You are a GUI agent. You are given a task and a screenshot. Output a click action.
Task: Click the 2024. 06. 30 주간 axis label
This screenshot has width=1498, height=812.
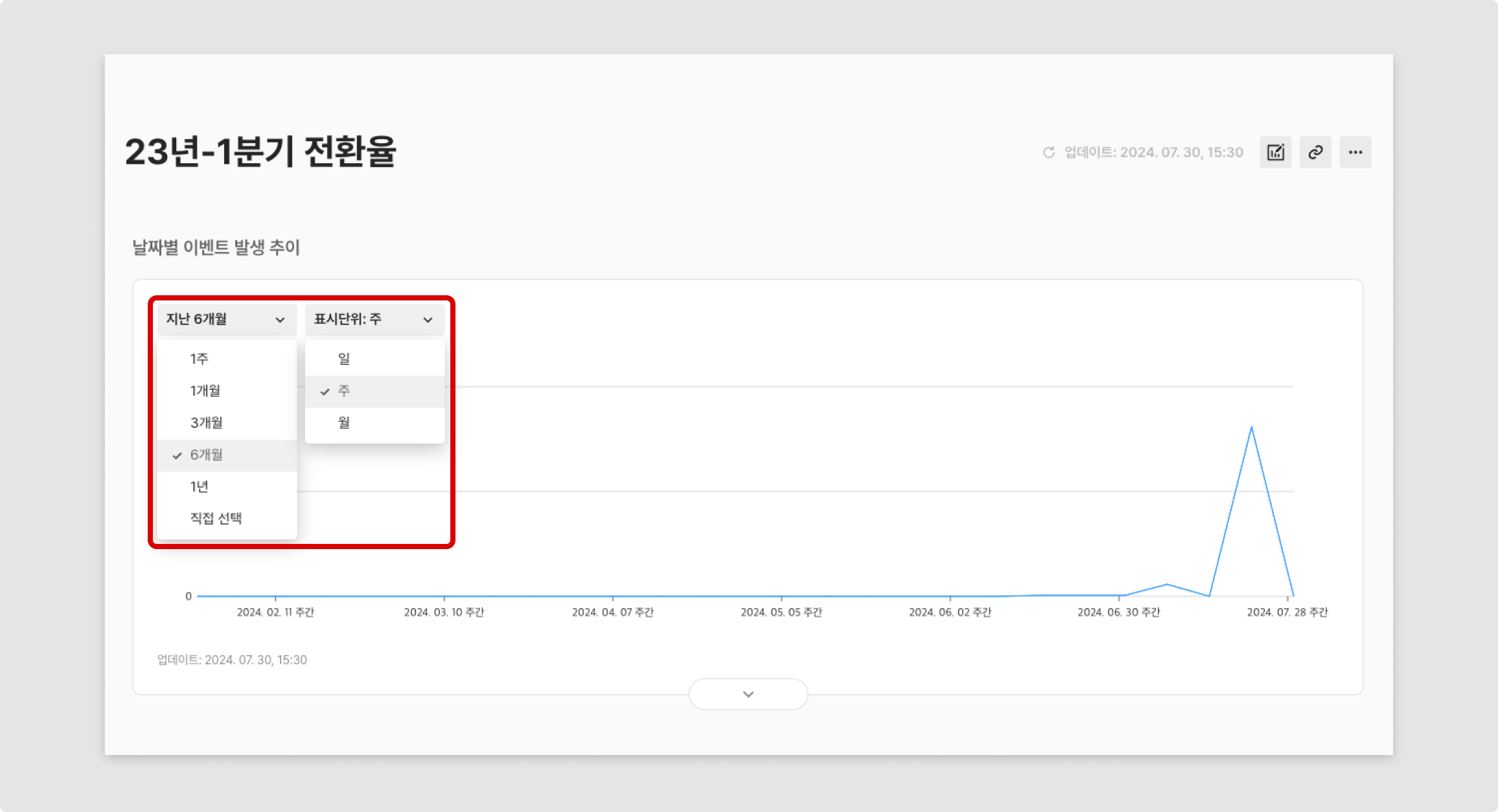[1118, 613]
